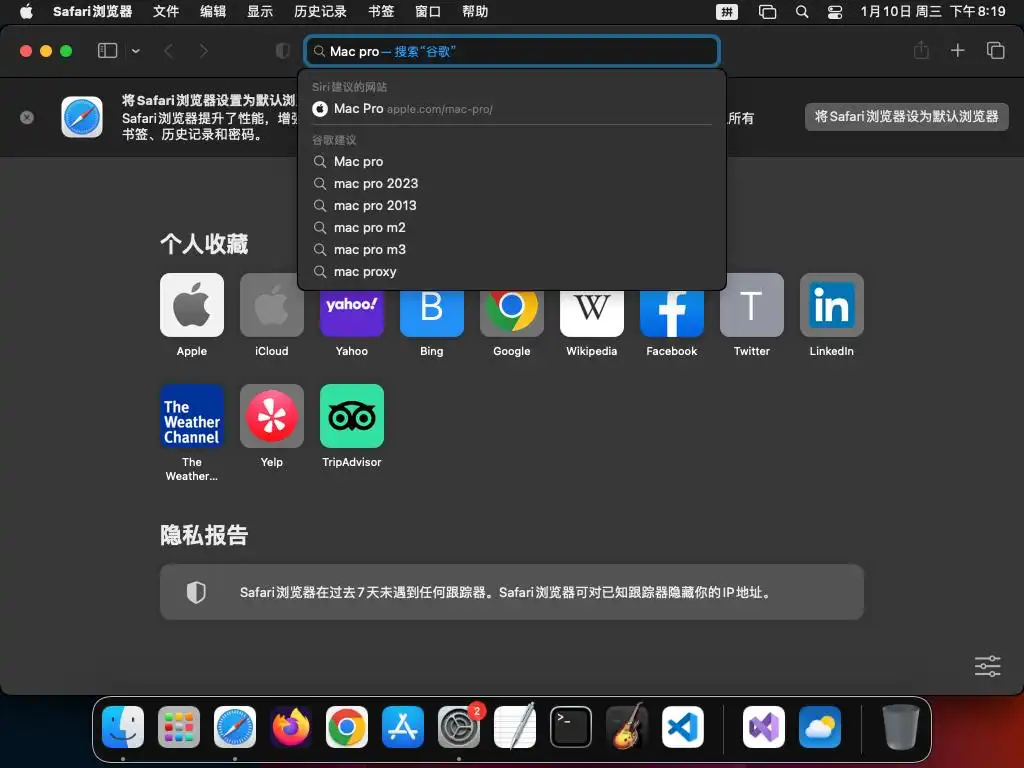Open the Apple favorite tile
The height and width of the screenshot is (768, 1024).
coord(191,305)
